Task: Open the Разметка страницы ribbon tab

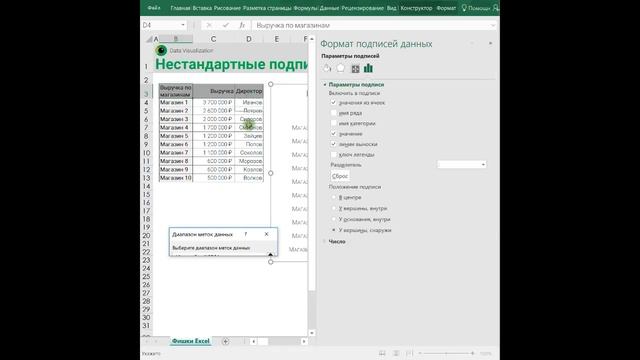Action: pos(267,8)
